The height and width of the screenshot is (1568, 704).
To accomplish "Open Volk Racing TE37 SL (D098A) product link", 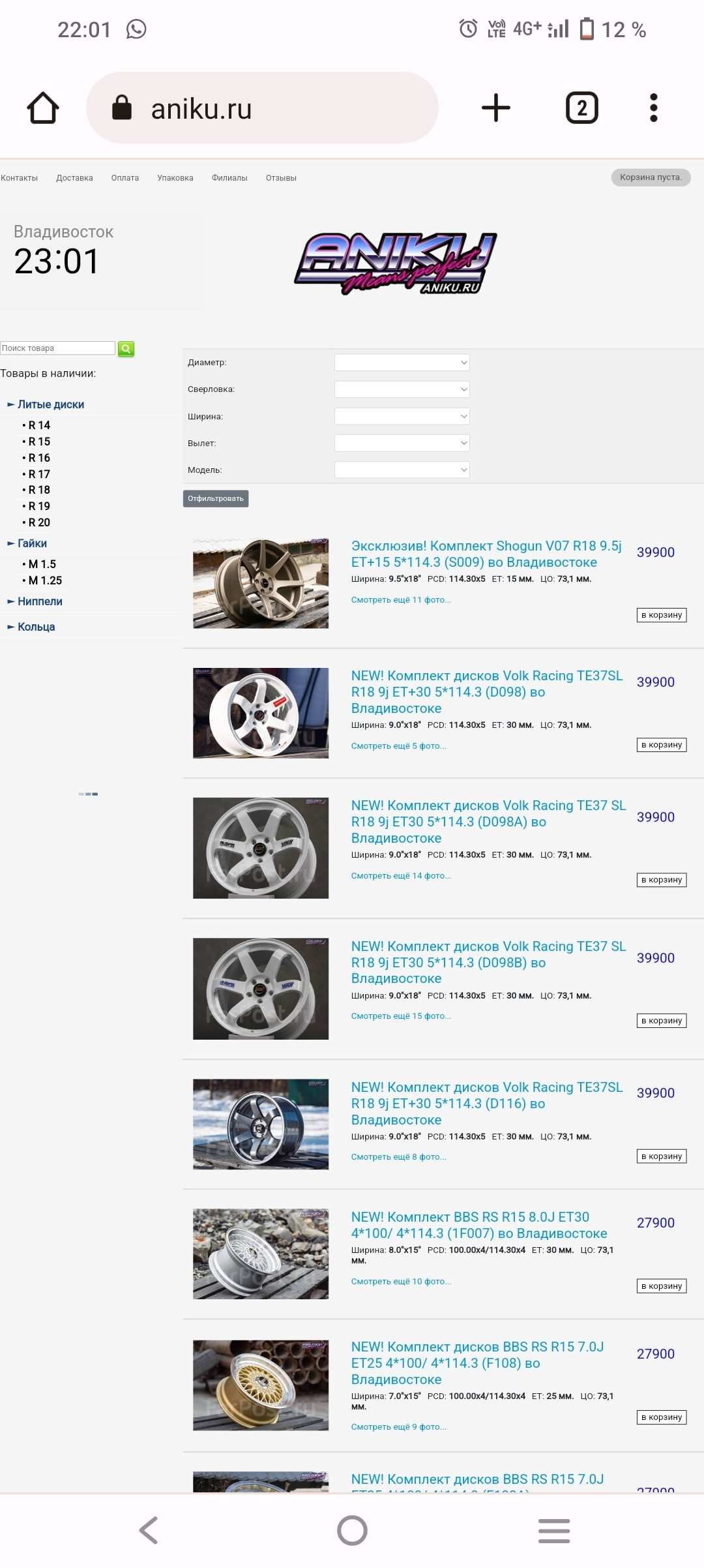I will pos(488,822).
